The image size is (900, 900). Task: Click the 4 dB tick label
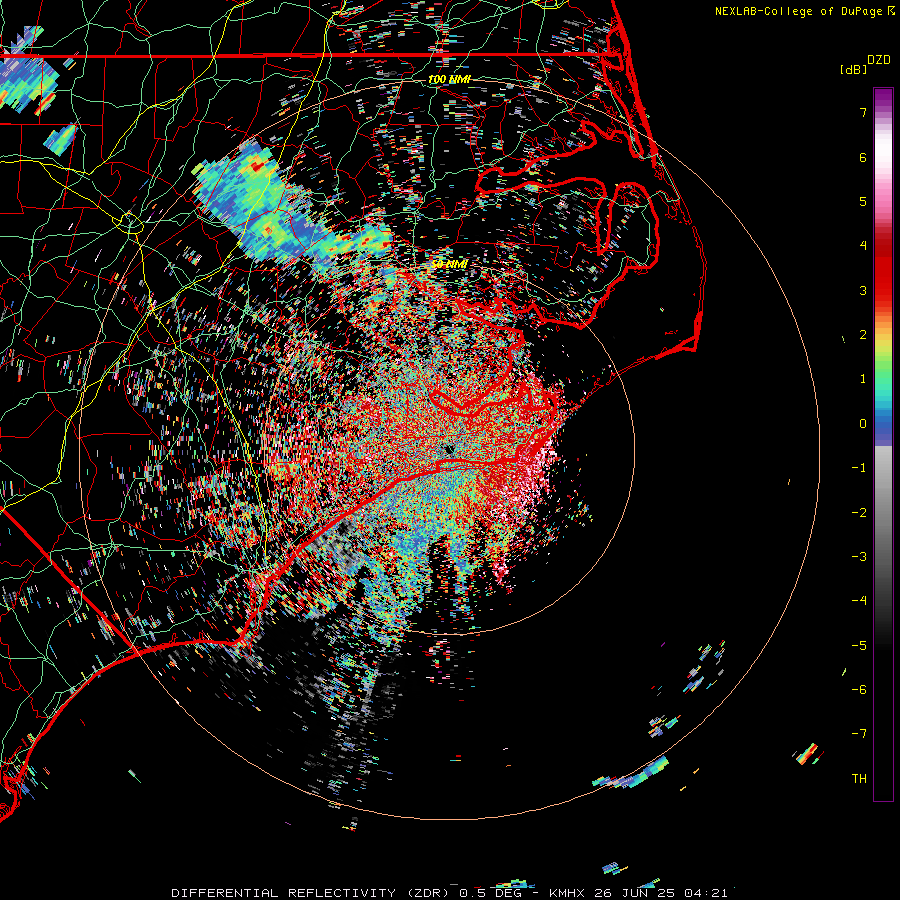[863, 246]
